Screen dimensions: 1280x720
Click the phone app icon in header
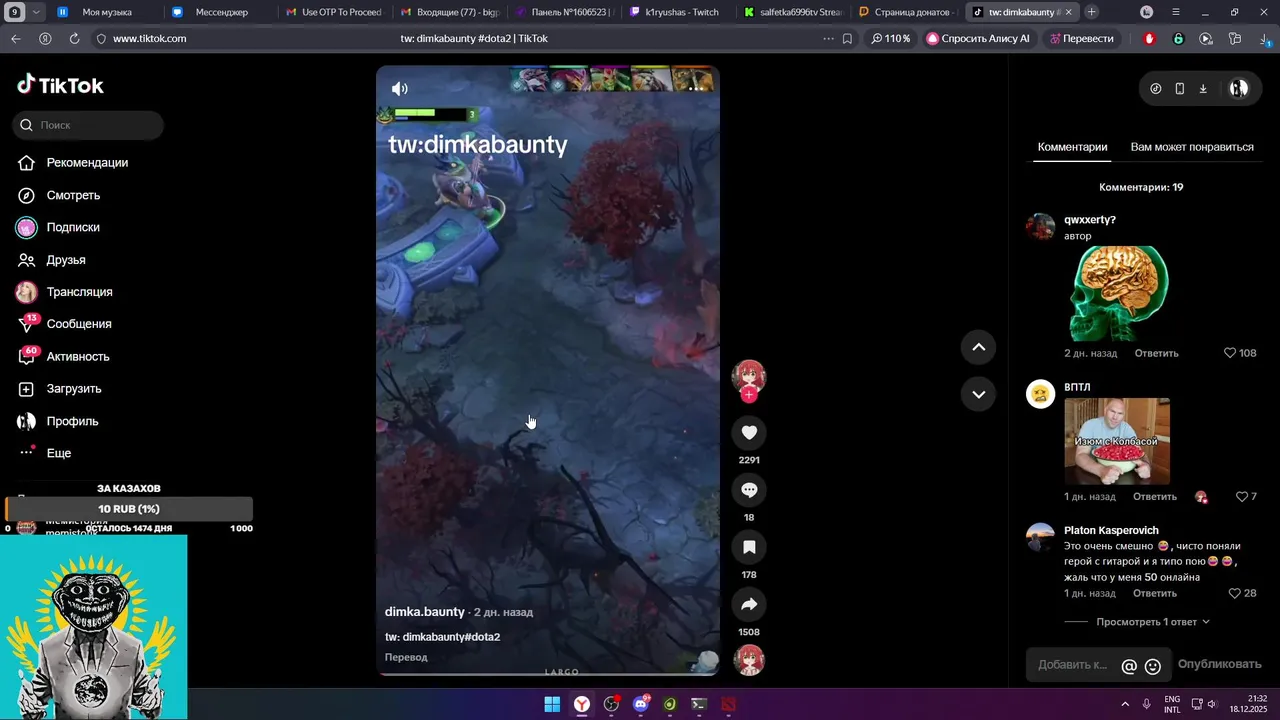[1180, 88]
